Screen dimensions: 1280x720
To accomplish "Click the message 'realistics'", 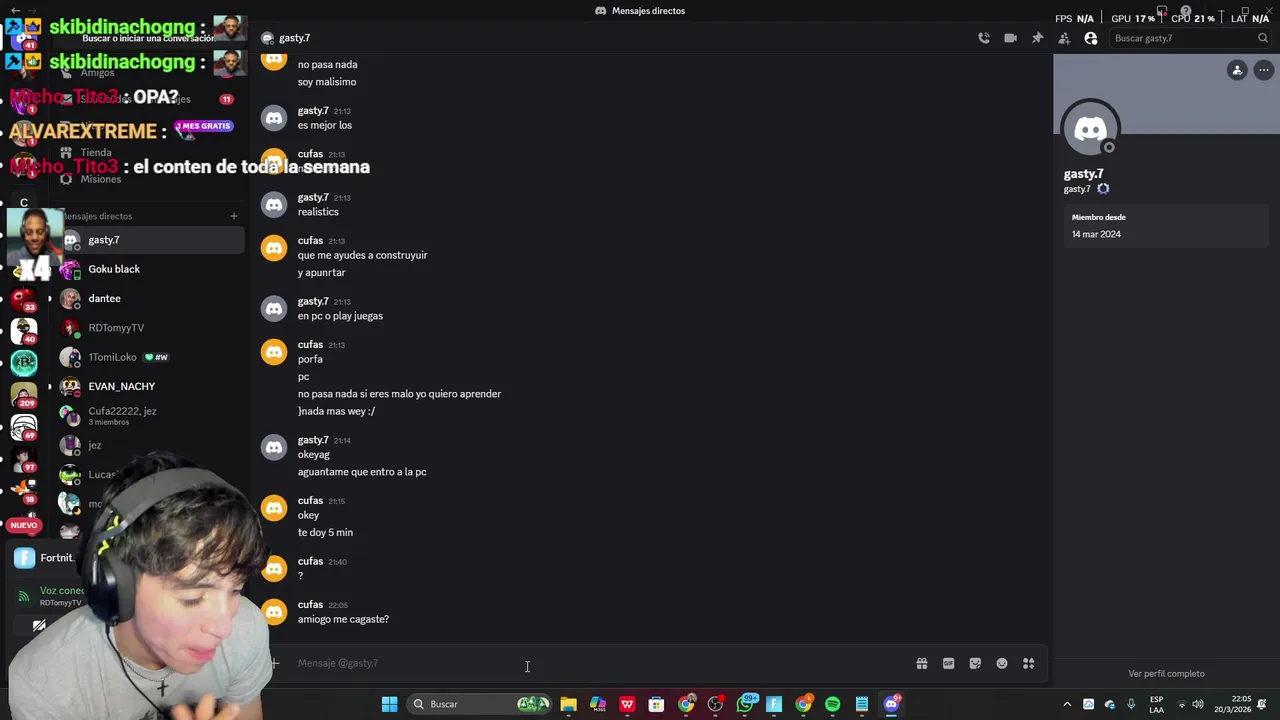I will click(318, 212).
